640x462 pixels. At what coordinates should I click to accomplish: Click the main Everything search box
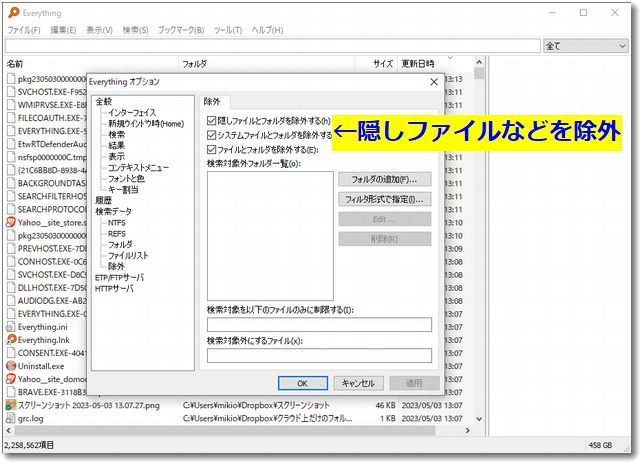click(x=273, y=46)
